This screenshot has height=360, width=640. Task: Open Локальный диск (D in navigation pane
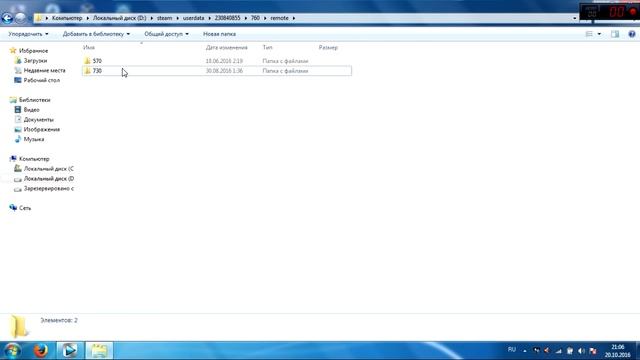[x=49, y=178]
